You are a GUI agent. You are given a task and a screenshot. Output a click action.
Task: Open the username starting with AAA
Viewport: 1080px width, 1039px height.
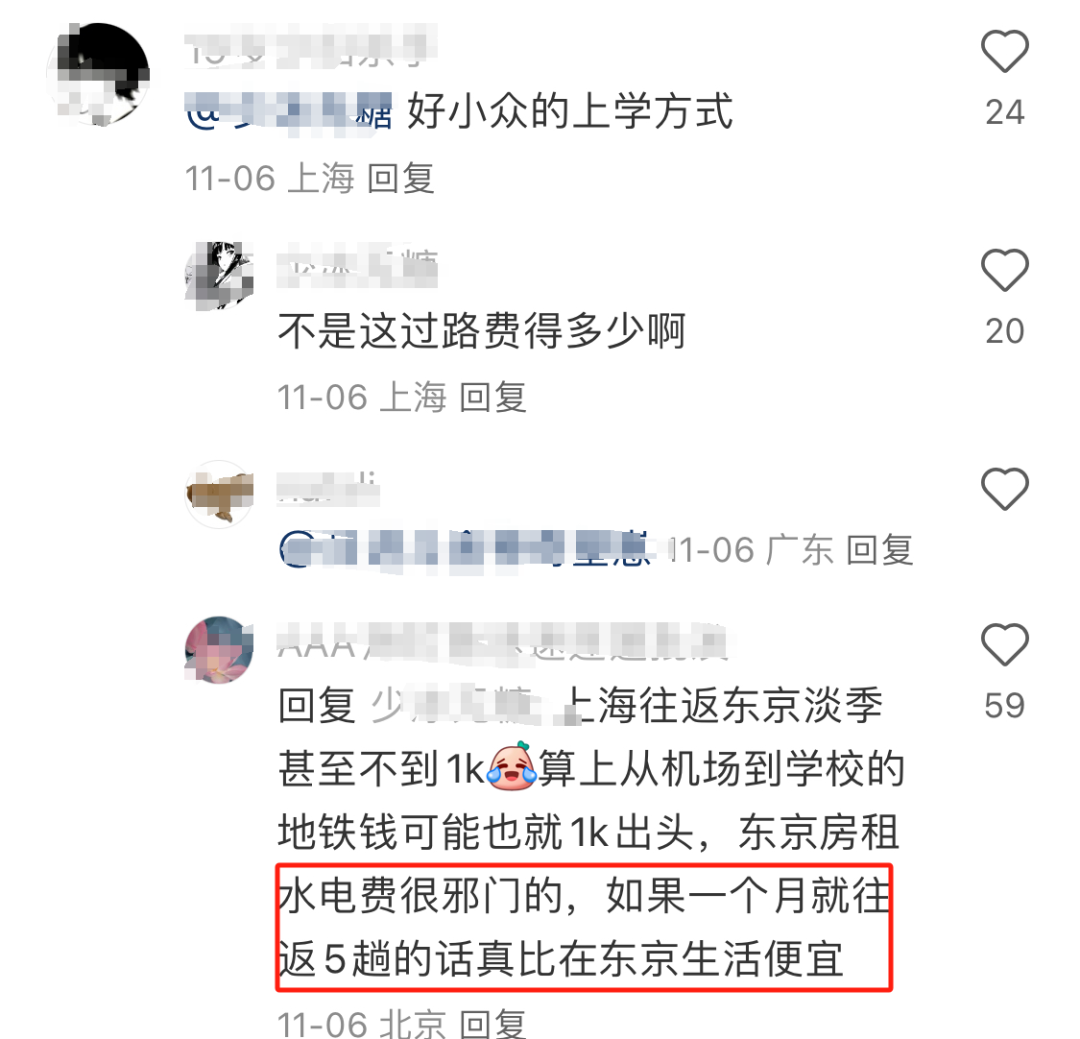[x=503, y=643]
